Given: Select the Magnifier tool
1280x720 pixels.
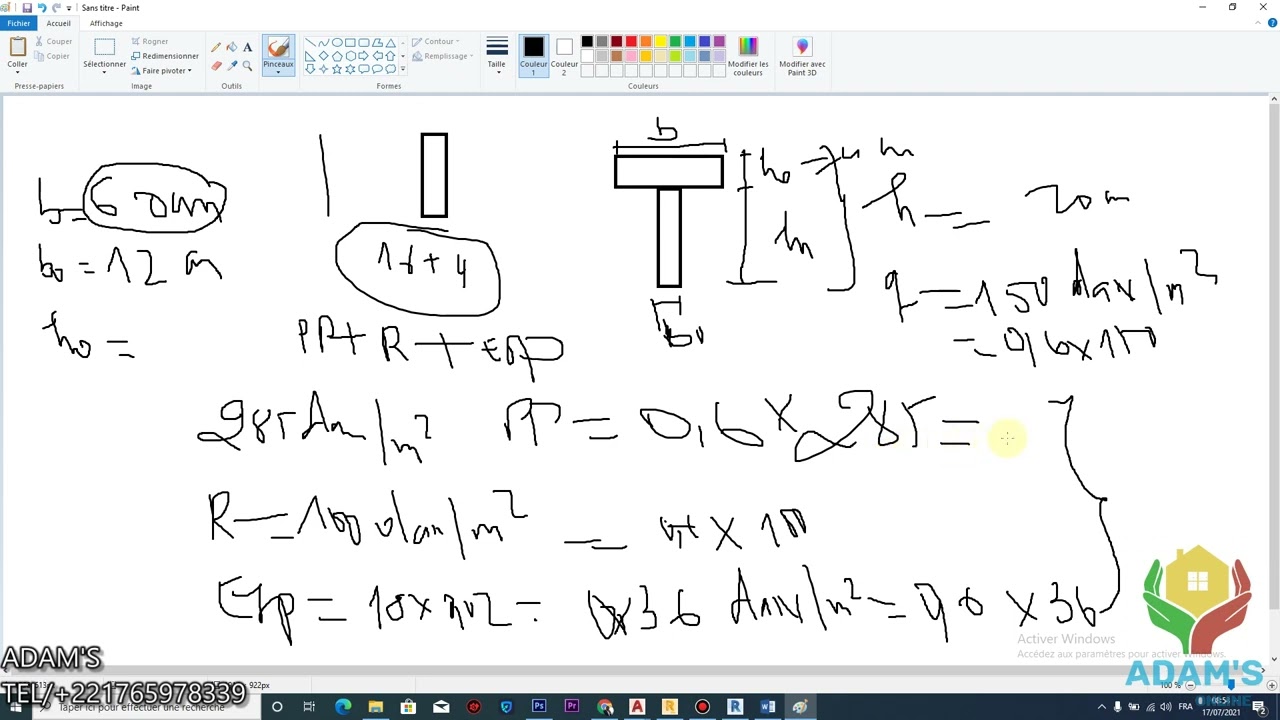Looking at the screenshot, I should coord(248,65).
